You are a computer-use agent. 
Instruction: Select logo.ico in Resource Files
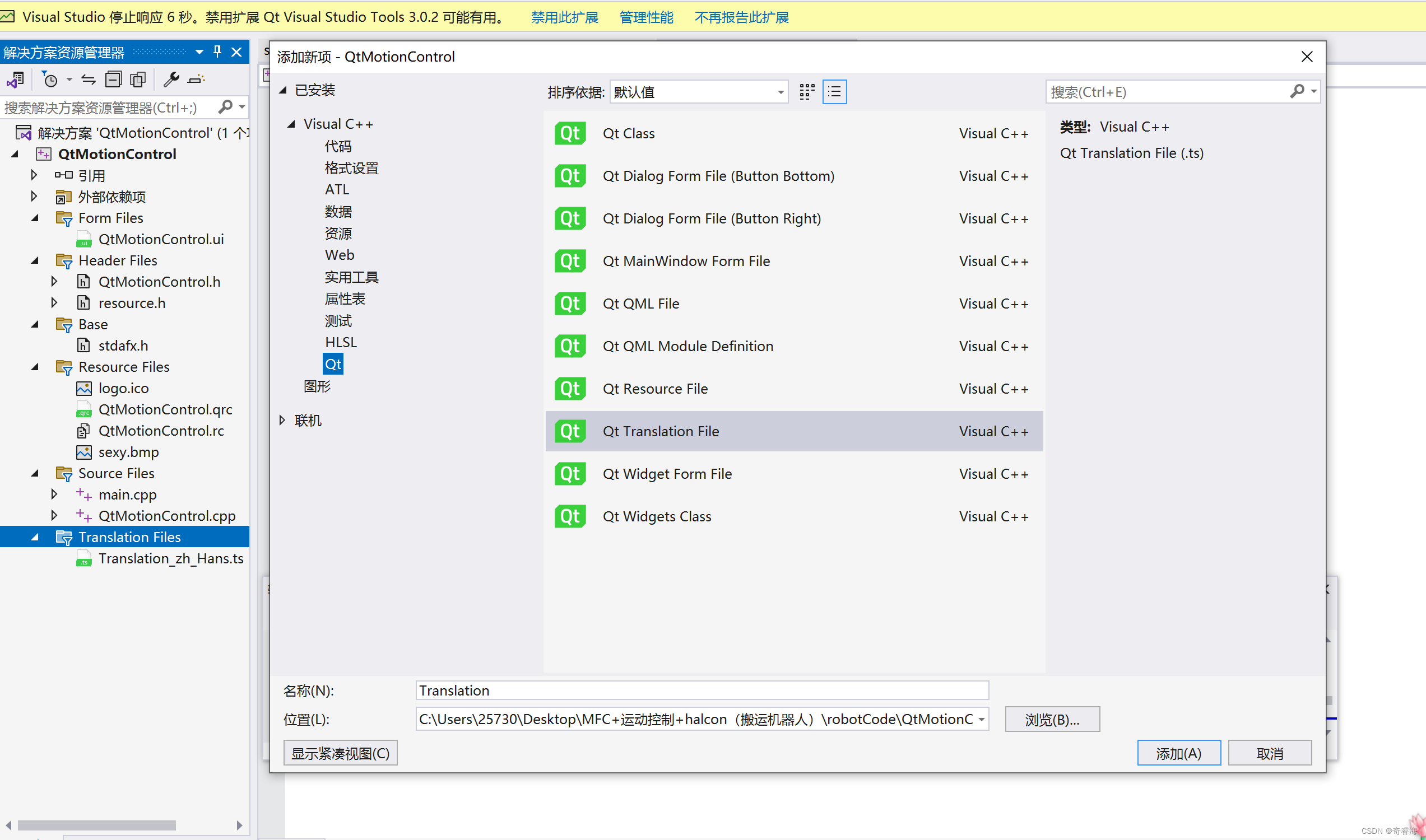tap(123, 388)
